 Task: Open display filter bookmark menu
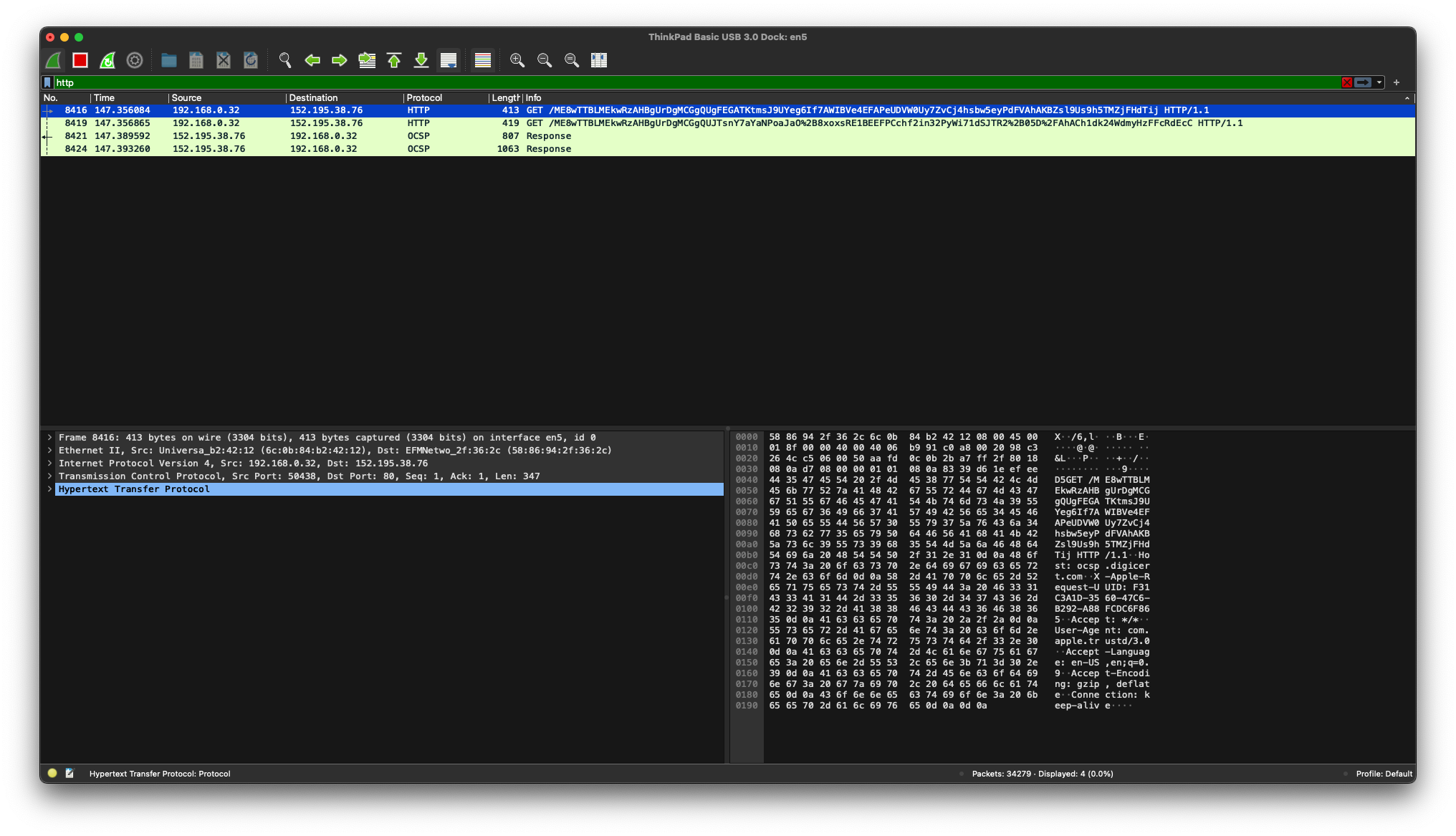tap(48, 82)
